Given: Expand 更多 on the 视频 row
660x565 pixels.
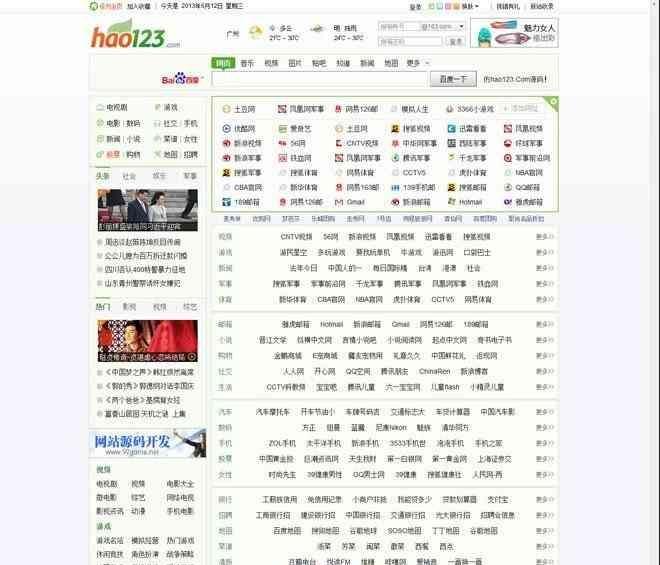Looking at the screenshot, I should point(545,237).
